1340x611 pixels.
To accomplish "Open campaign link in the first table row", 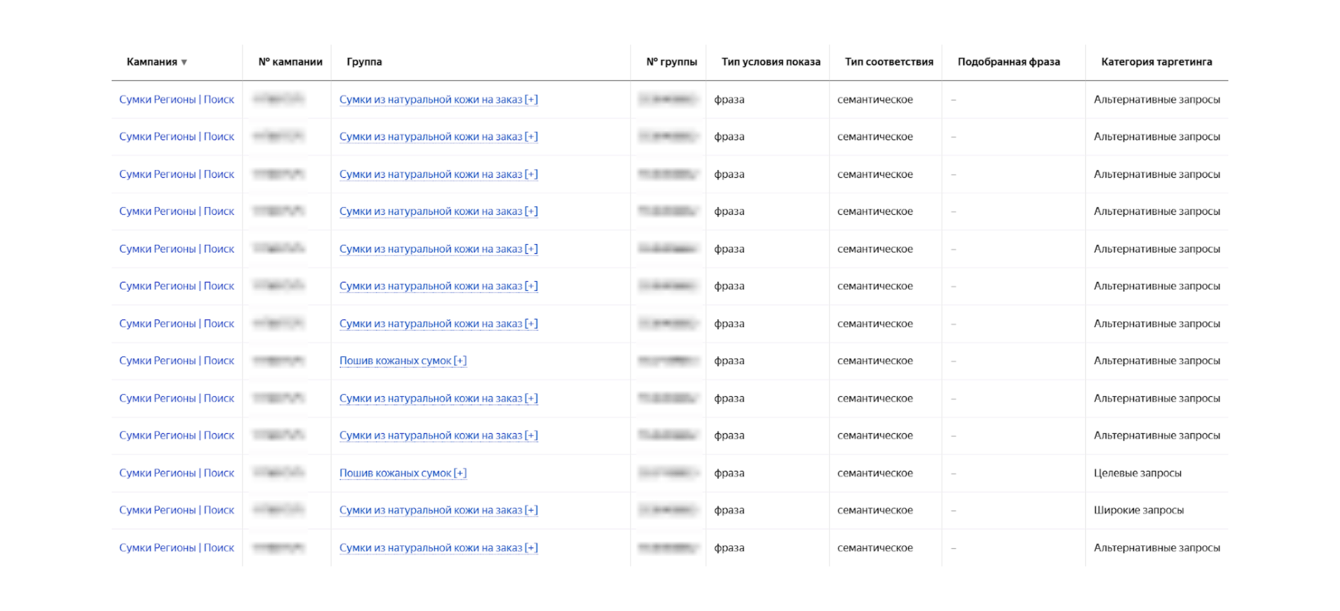I will (176, 100).
